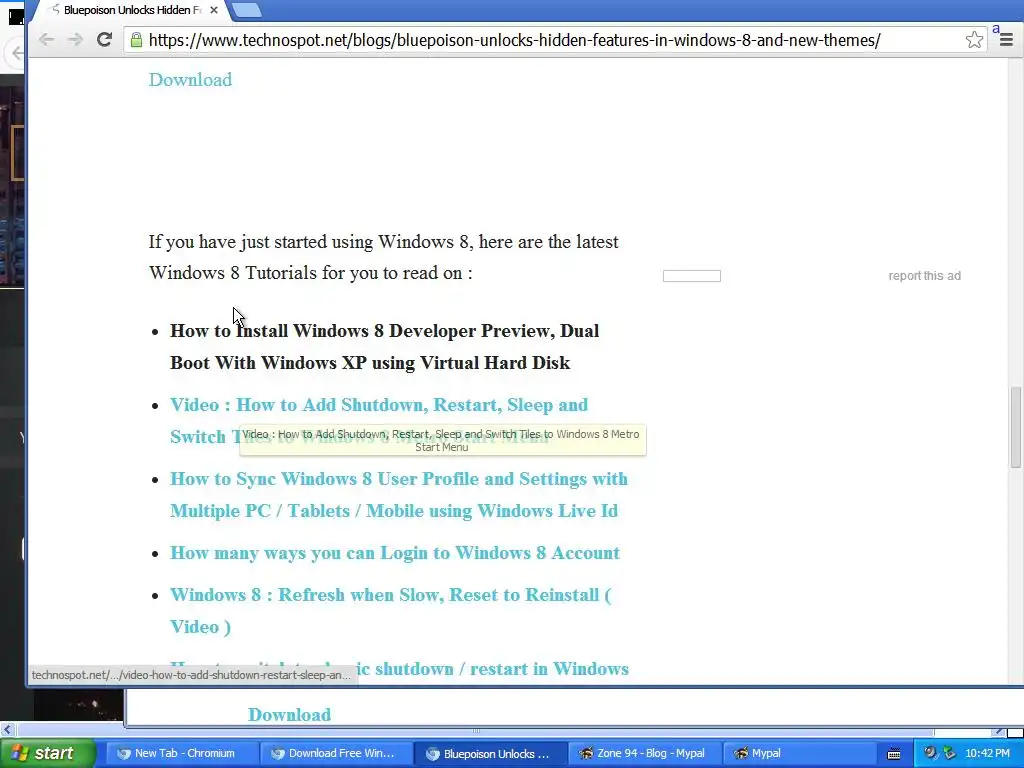This screenshot has height=768, width=1024.
Task: Click the small white box left of 'report this ad'
Action: click(692, 276)
